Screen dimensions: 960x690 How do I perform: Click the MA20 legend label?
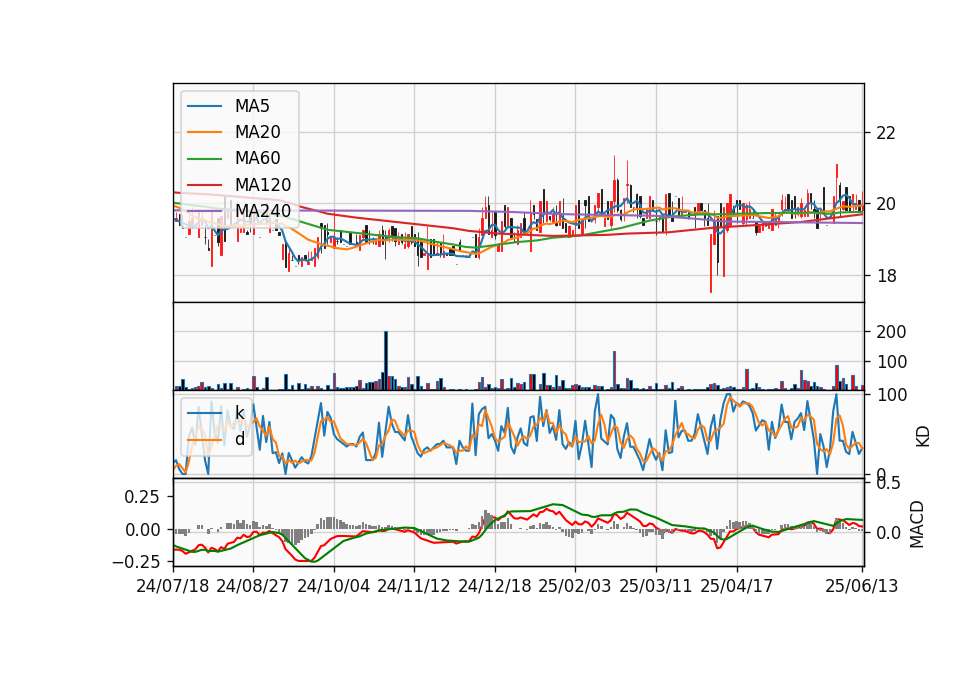tap(257, 132)
